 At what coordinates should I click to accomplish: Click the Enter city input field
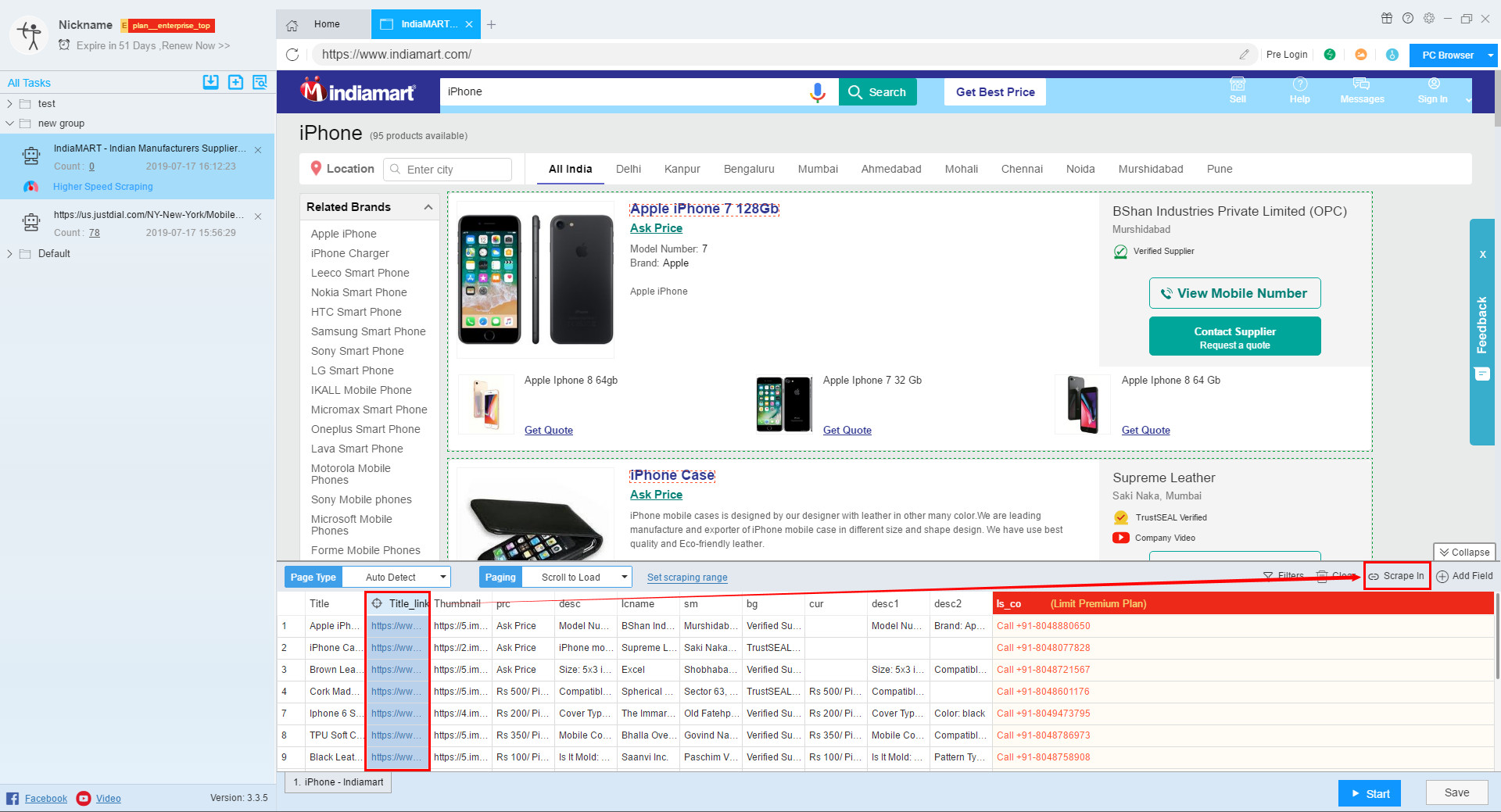click(x=448, y=170)
